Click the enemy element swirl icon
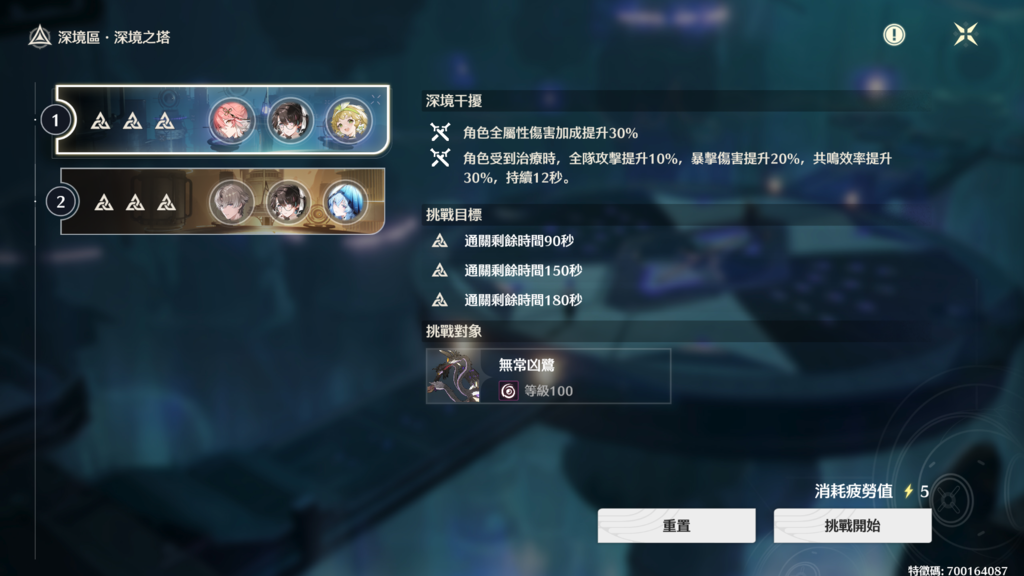Screen dimensions: 1024x576 point(508,391)
